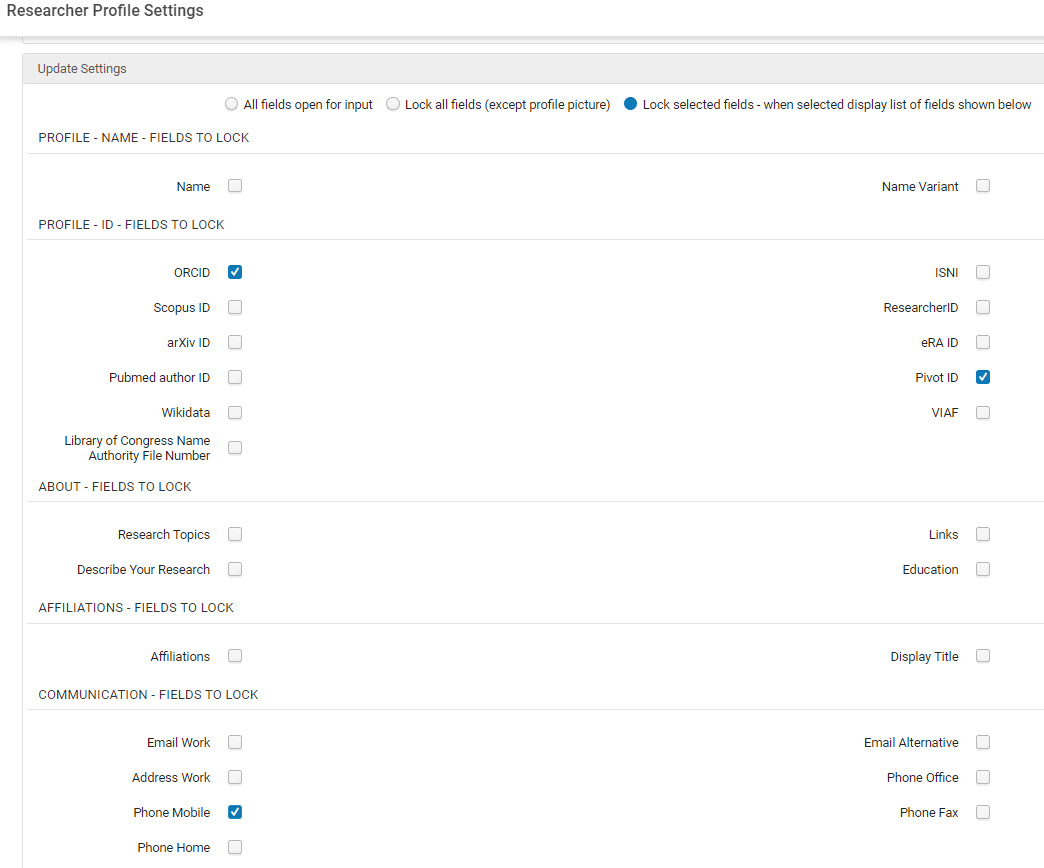Tick the ISNI checkbox
The height and width of the screenshot is (868, 1044).
pyautogui.click(x=983, y=272)
